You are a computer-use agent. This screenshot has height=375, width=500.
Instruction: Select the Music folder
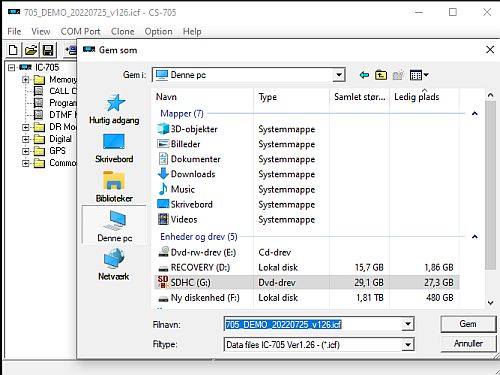point(176,189)
